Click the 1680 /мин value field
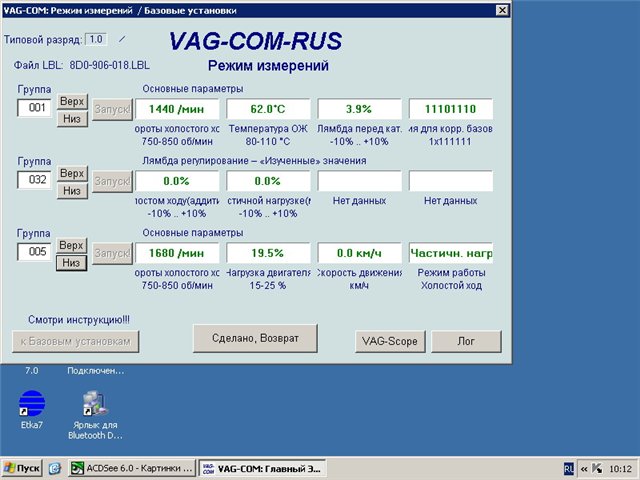This screenshot has width=640, height=480. click(x=177, y=253)
